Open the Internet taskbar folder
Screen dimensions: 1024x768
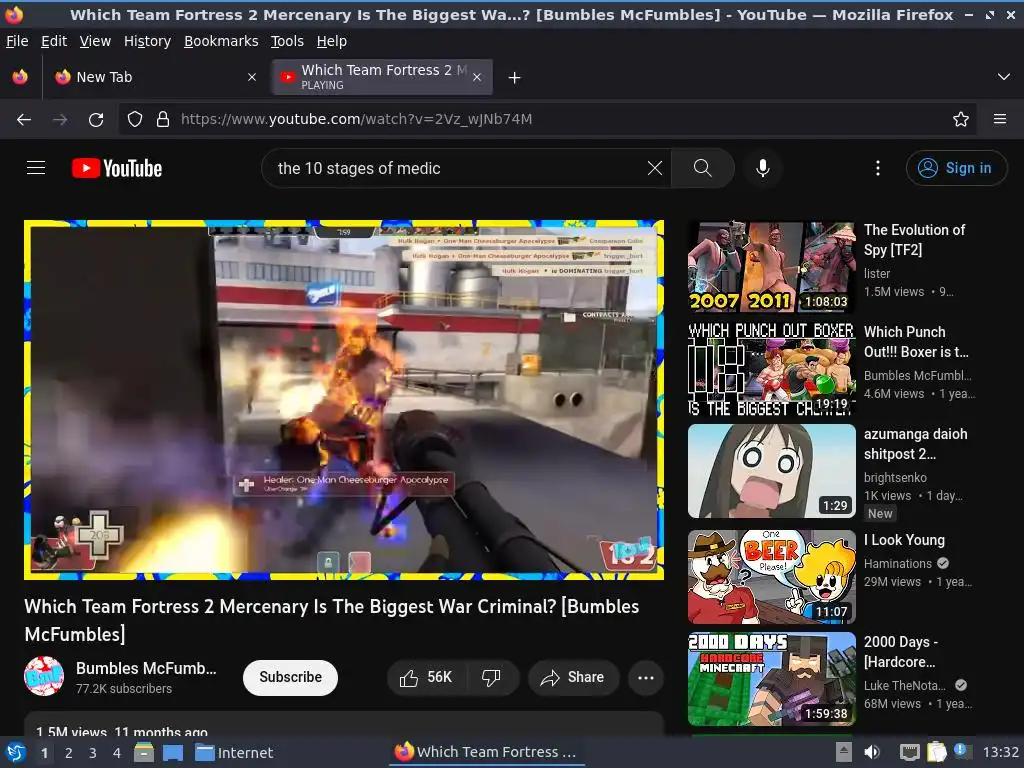point(234,752)
